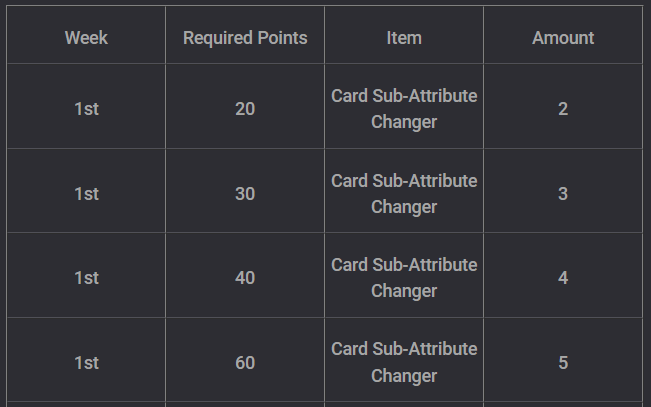The width and height of the screenshot is (651, 407).
Task: Select the Required Points cell showing 30
Action: pos(245,194)
